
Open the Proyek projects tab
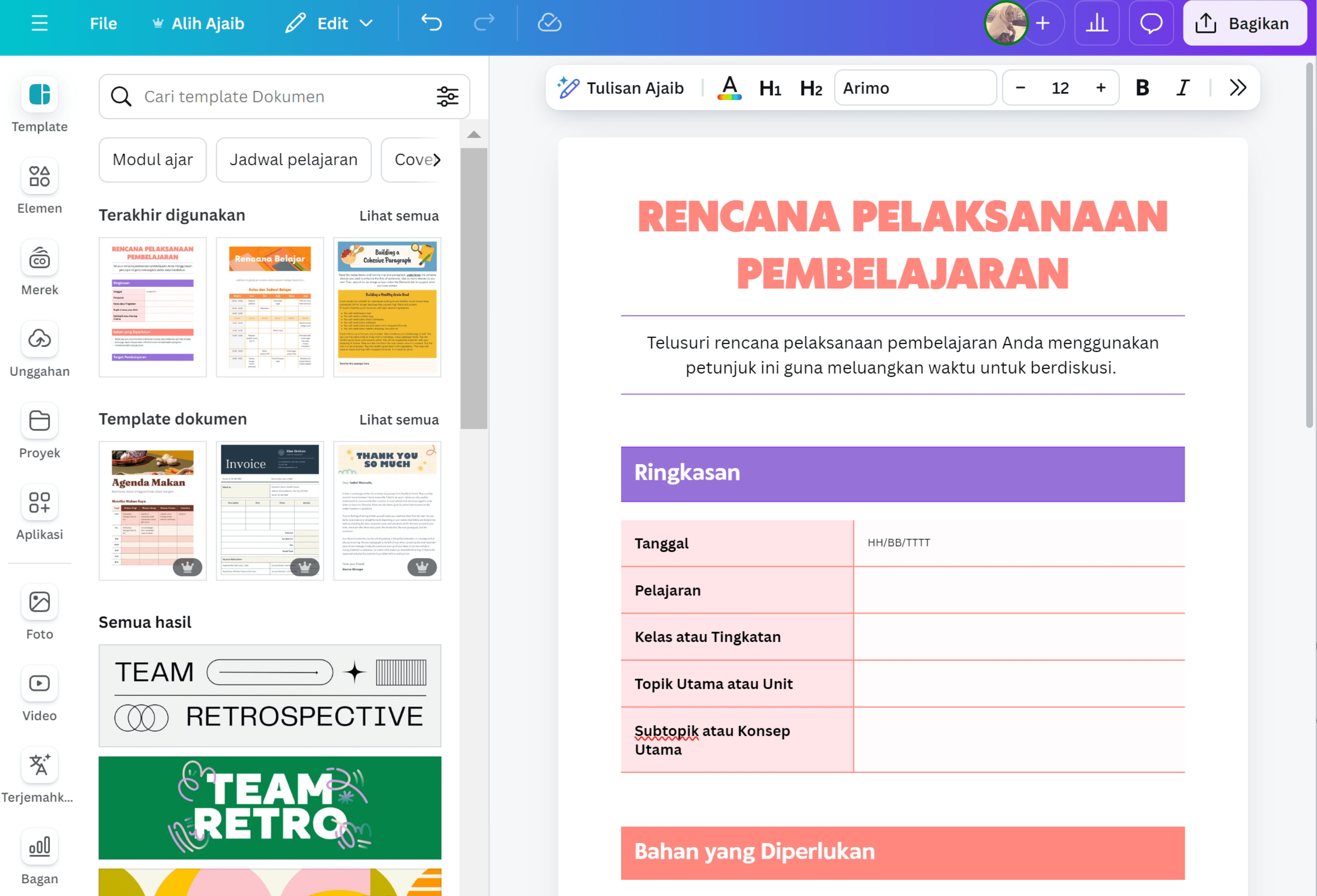click(40, 432)
